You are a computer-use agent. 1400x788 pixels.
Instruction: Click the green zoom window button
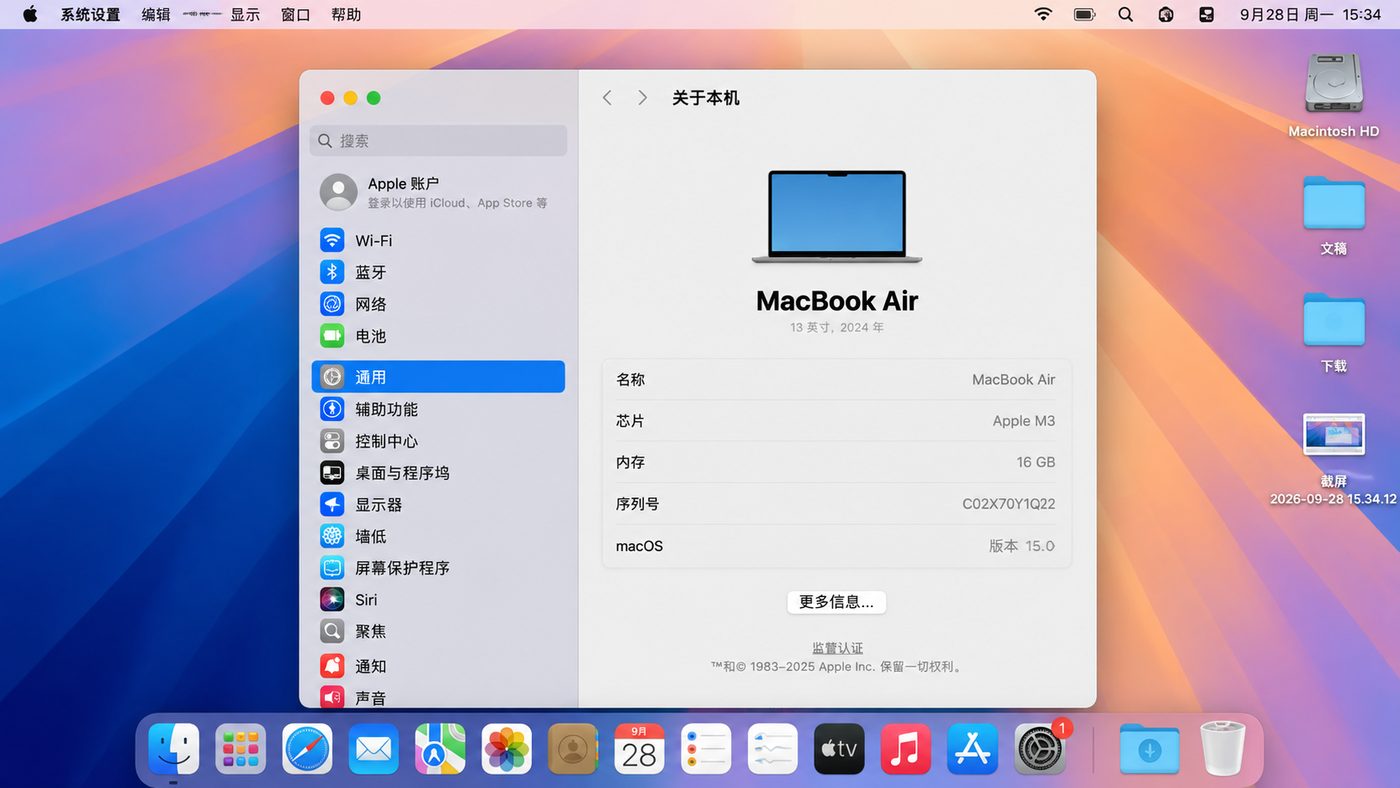click(373, 98)
